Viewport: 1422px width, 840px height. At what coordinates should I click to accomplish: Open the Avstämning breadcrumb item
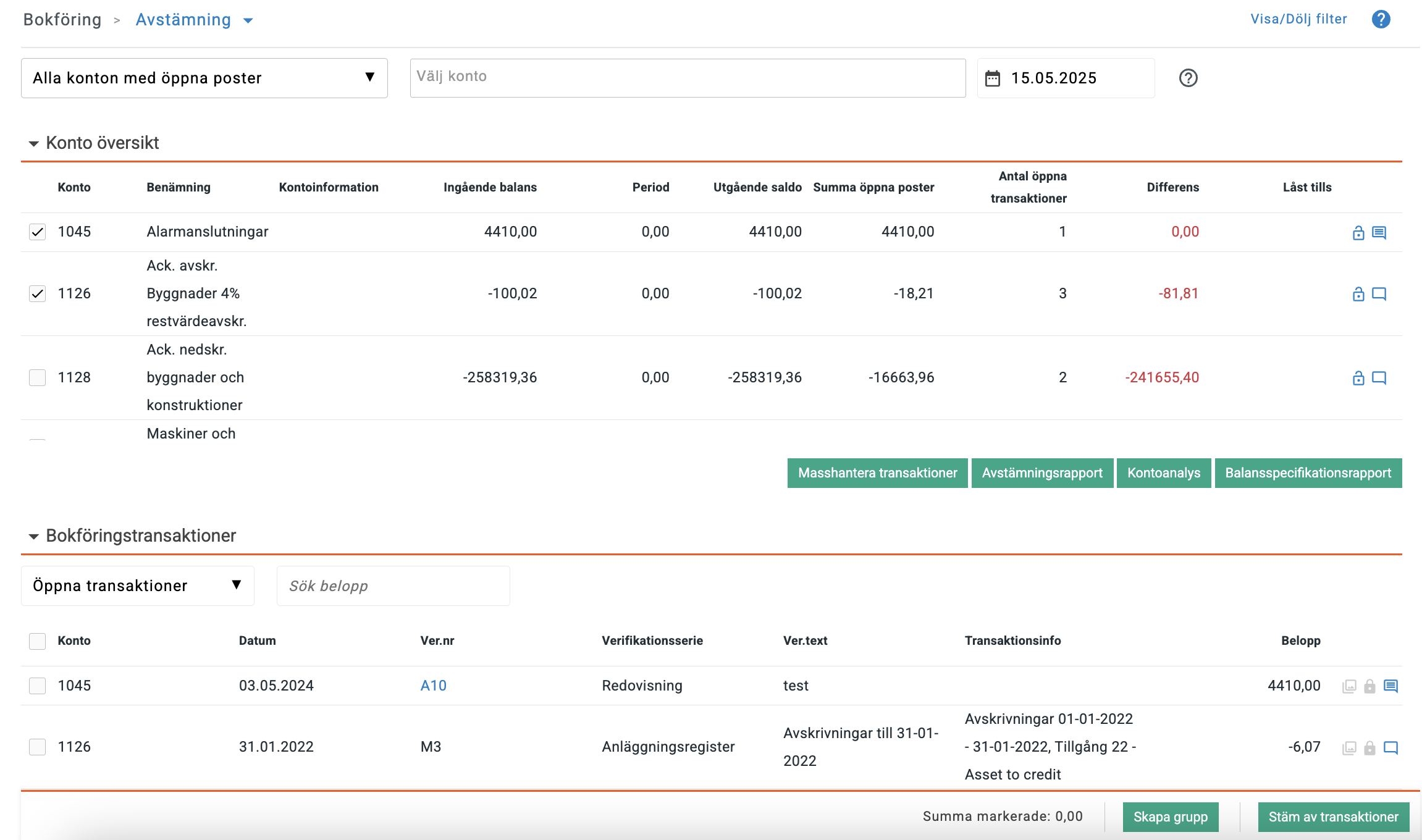(183, 20)
